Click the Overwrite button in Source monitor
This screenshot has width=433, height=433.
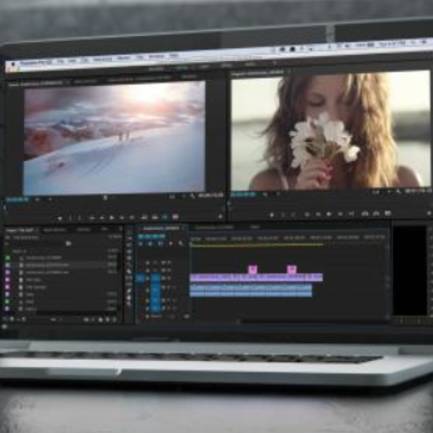point(155,218)
